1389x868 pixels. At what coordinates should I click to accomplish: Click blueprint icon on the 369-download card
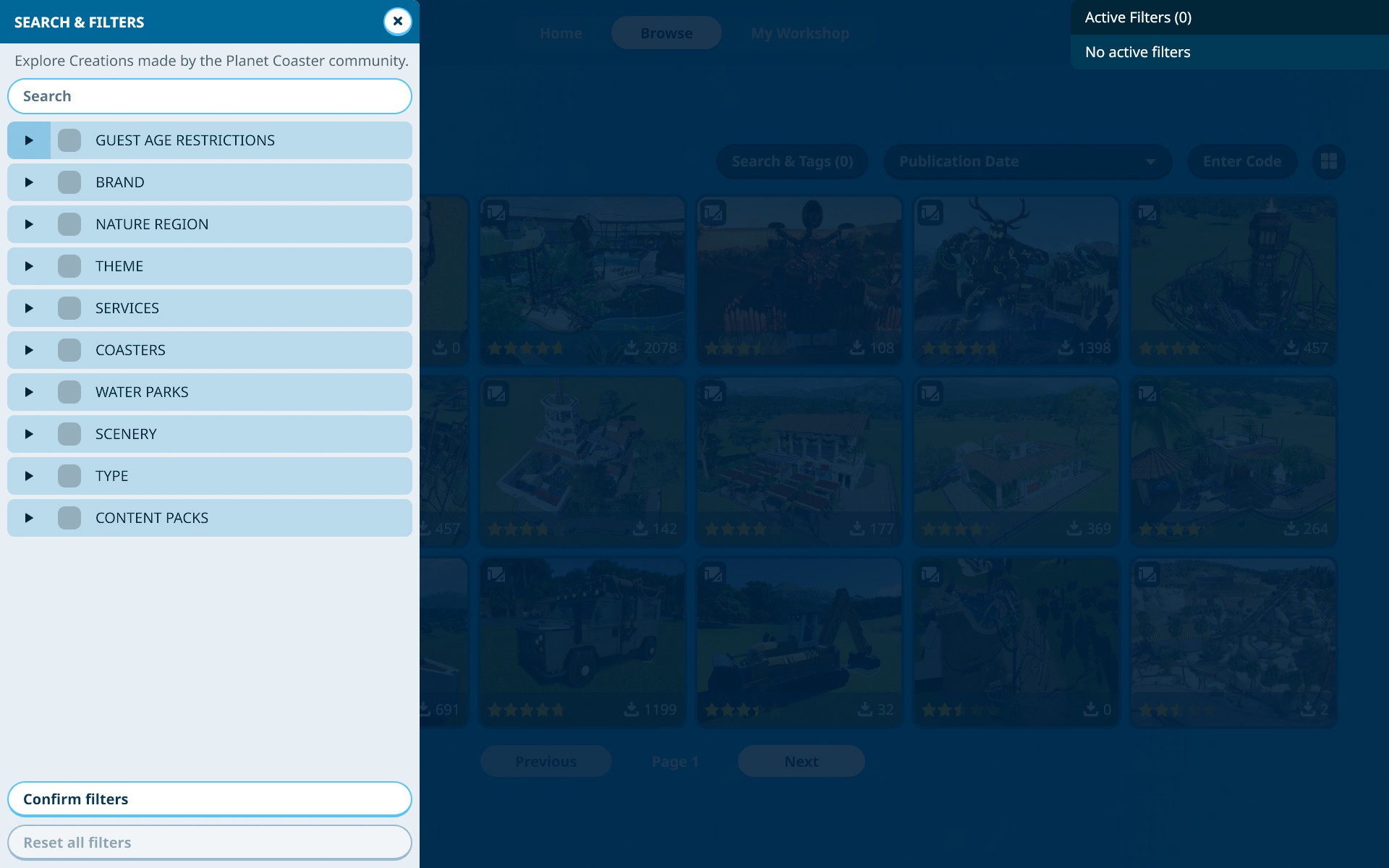tap(930, 393)
